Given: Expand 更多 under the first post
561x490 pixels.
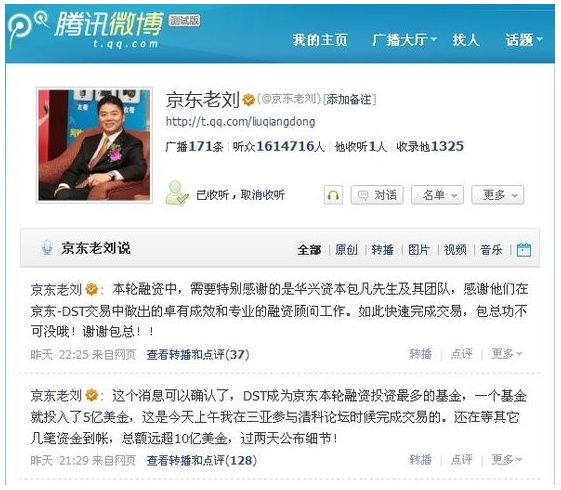Looking at the screenshot, I should click(506, 354).
